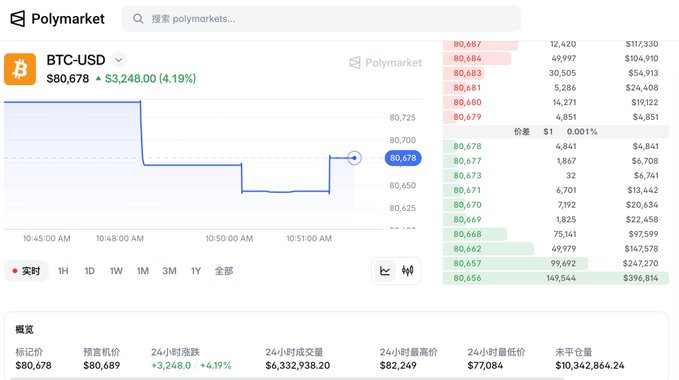Screen dimensions: 679x380
Task: Click bid price 80,670
Action: [x=467, y=205]
